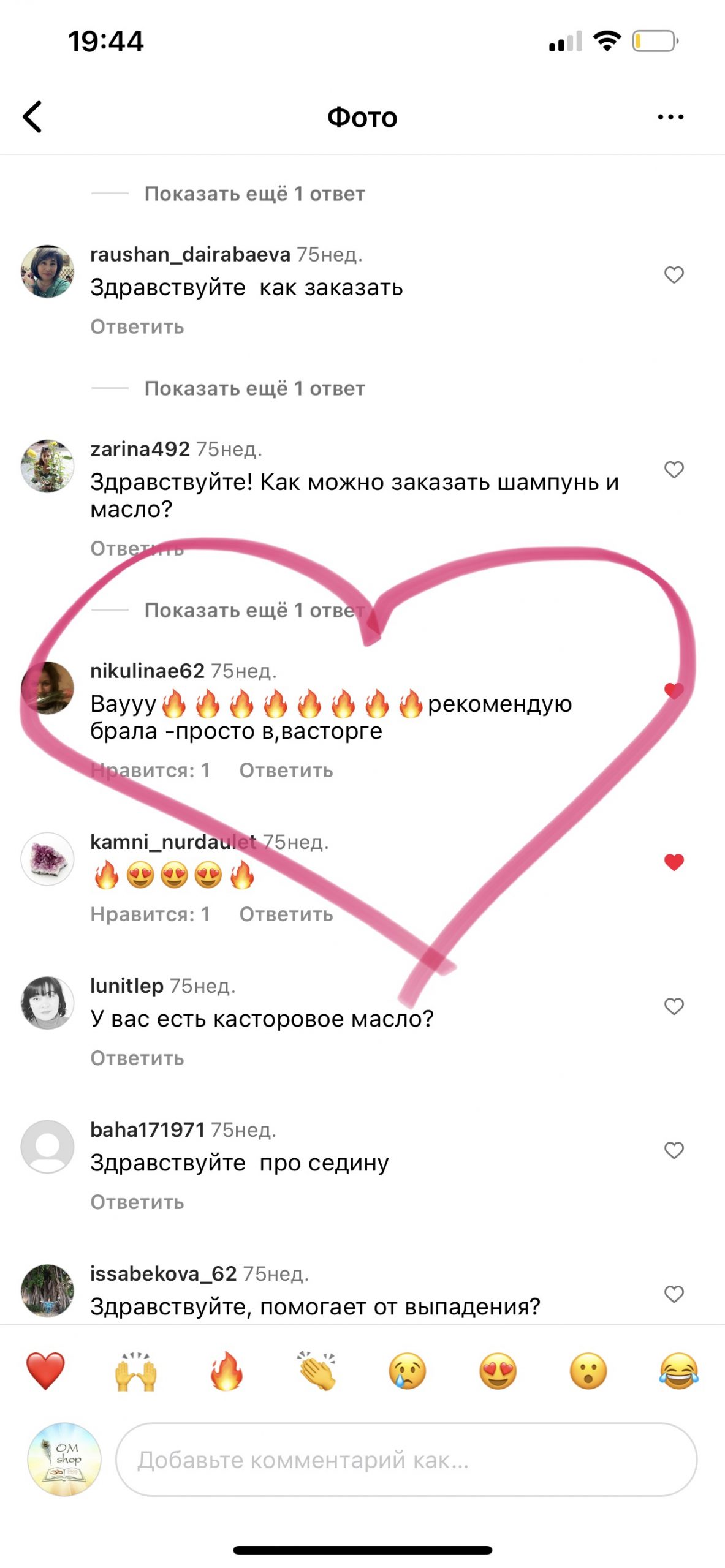Image resolution: width=725 pixels, height=1568 pixels.
Task: Insert the clapping hands emoji reaction
Action: pos(317,1371)
